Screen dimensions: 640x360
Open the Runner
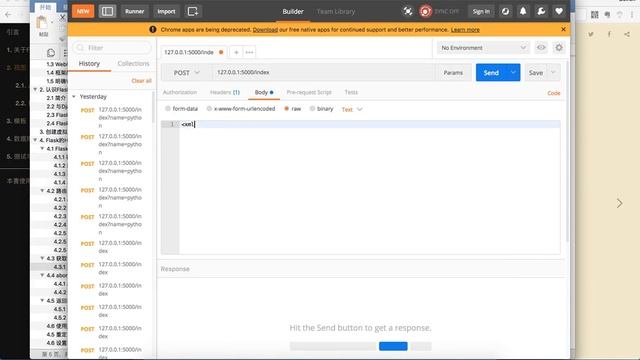point(134,11)
